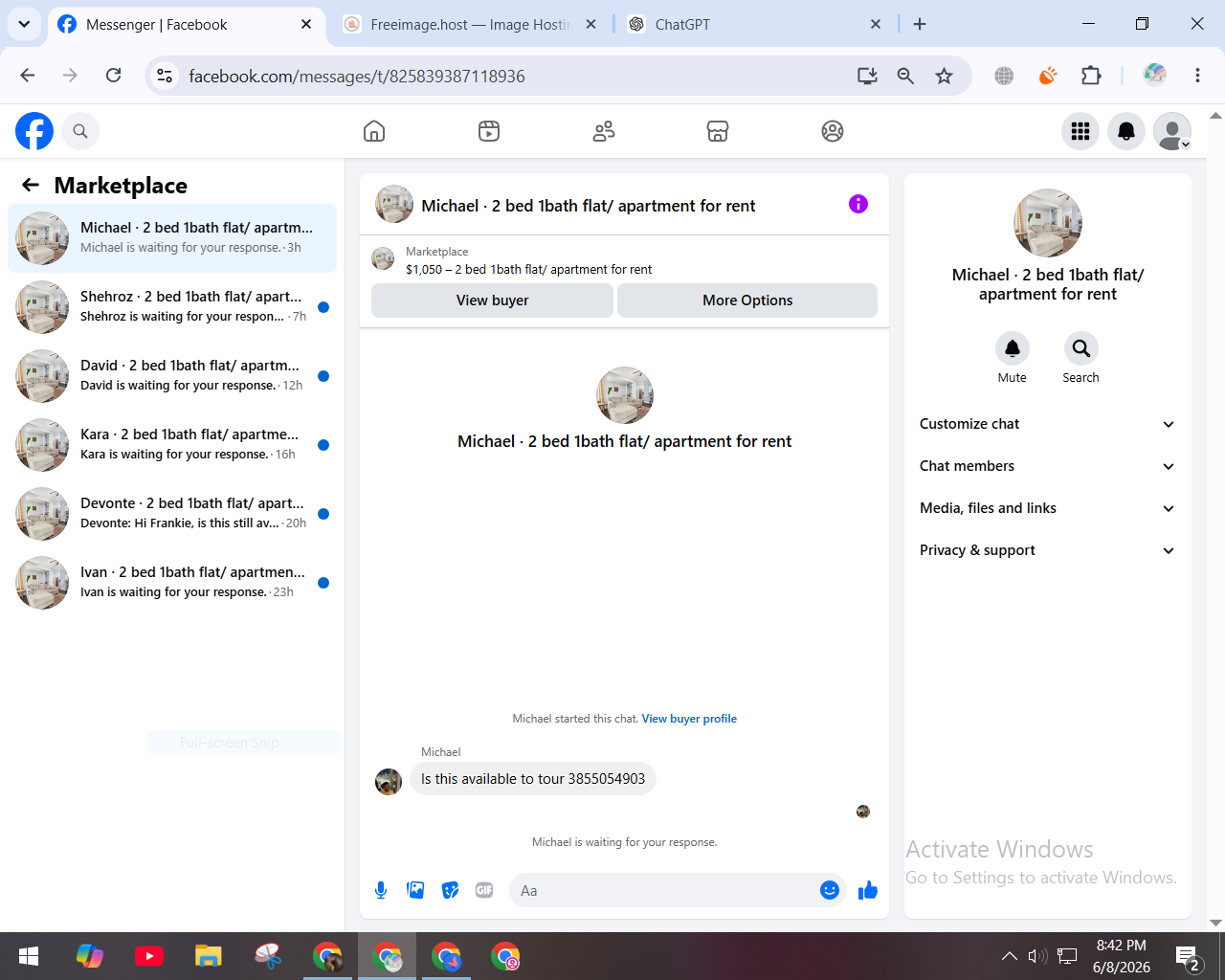Open the Facebook menu grid icon
The width and height of the screenshot is (1225, 980).
click(x=1080, y=131)
